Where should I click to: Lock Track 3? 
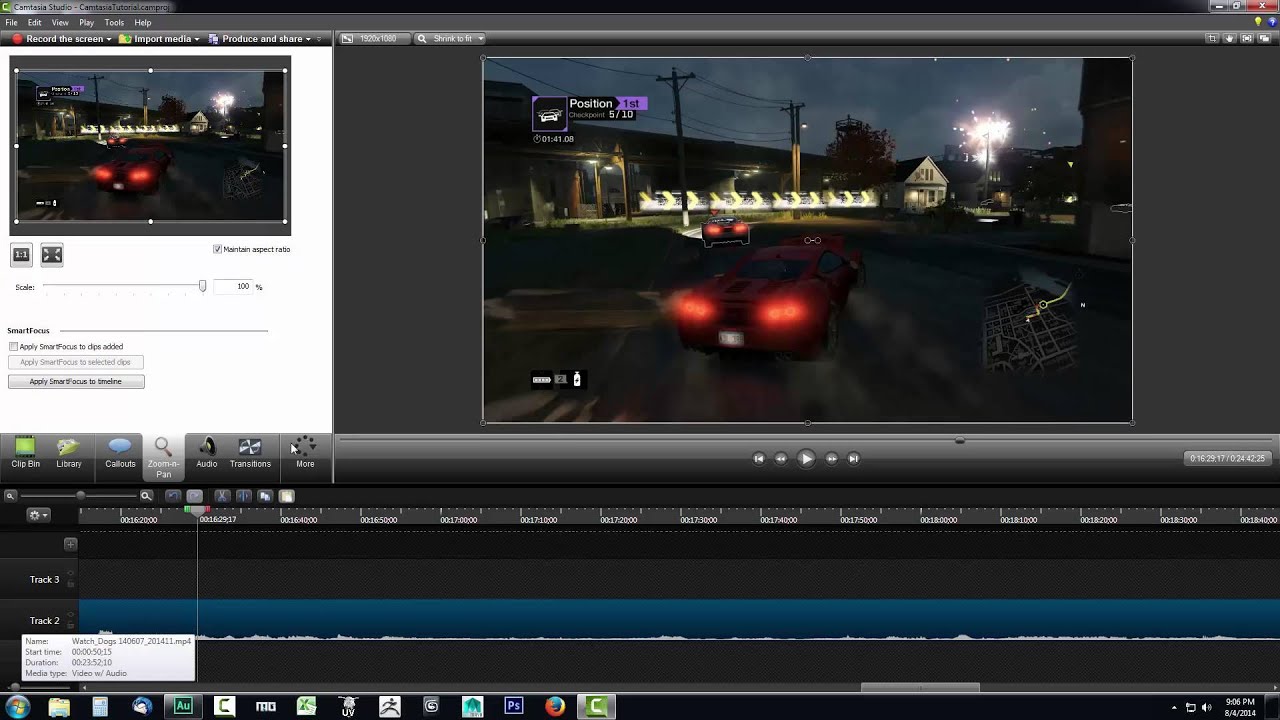(x=70, y=585)
